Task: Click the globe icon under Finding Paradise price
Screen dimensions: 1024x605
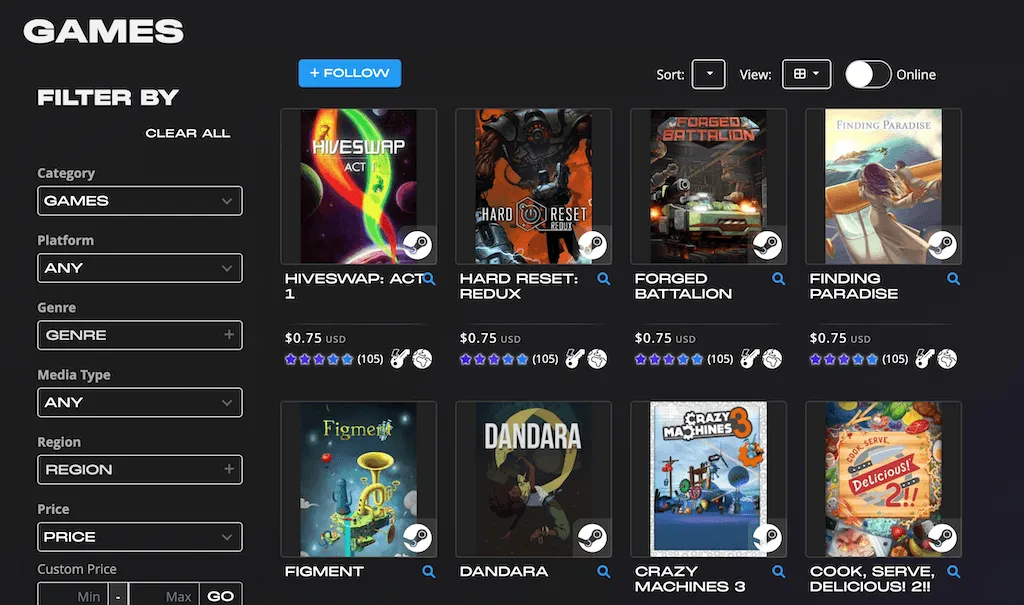Action: (946, 358)
